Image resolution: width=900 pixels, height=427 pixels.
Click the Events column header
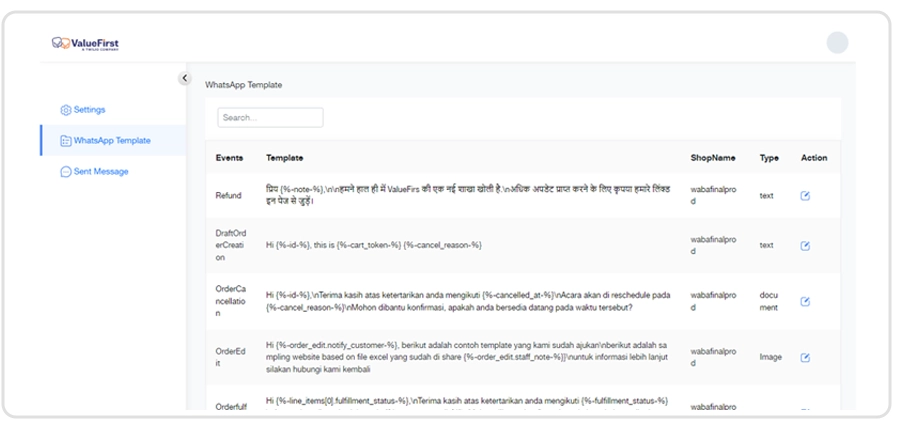[x=229, y=158]
